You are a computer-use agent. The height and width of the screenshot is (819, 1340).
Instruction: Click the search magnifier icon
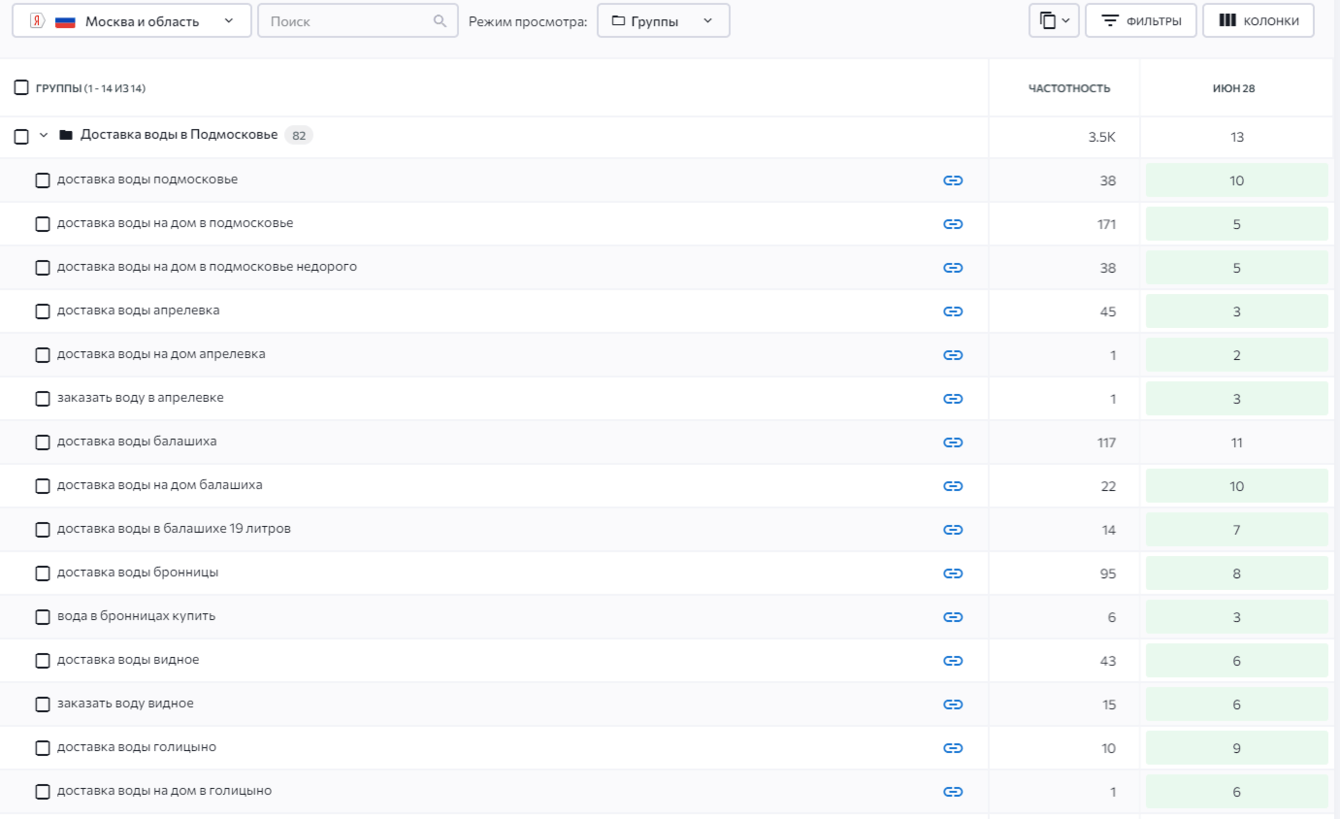point(440,21)
